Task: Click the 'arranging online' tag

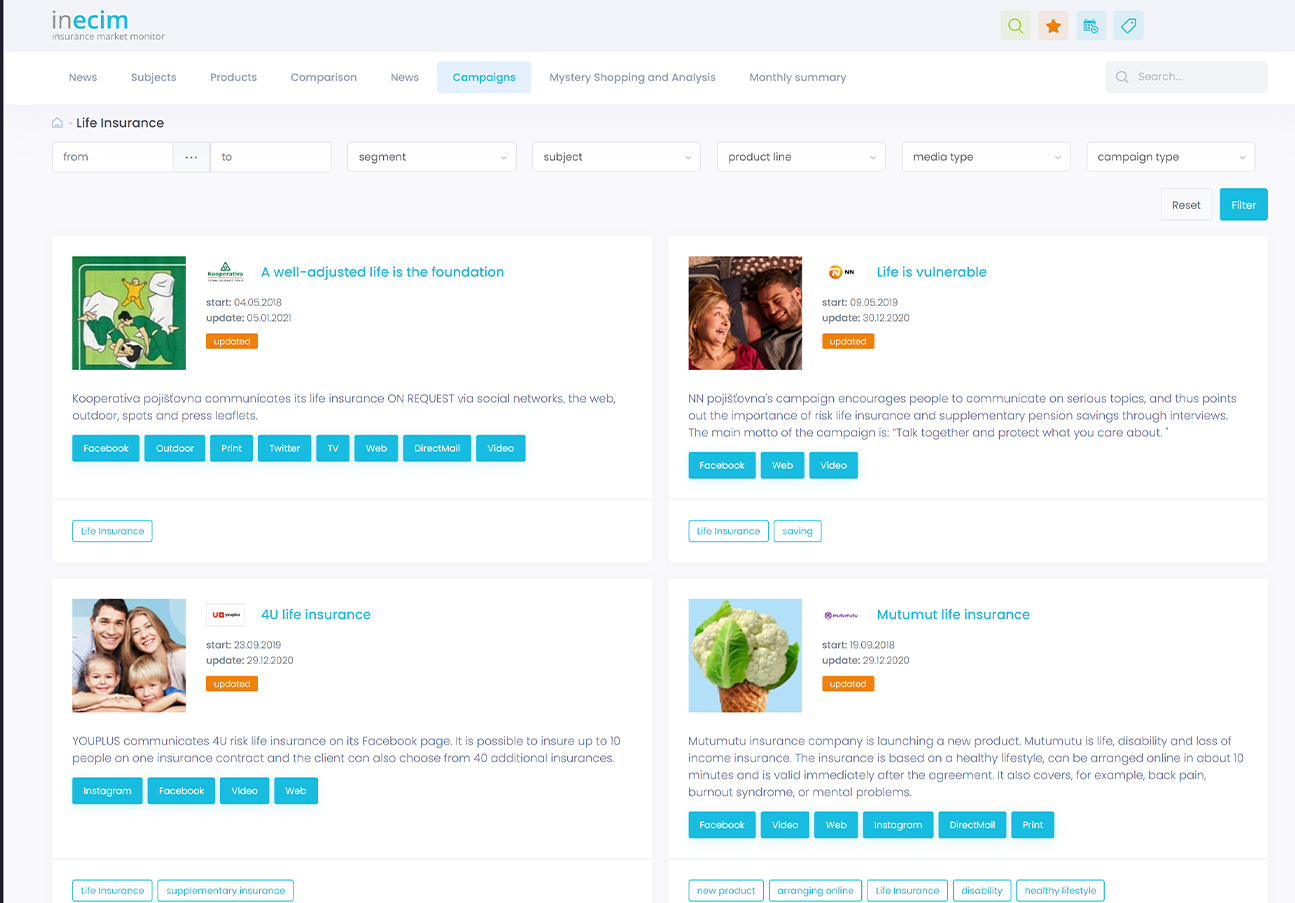Action: 816,891
